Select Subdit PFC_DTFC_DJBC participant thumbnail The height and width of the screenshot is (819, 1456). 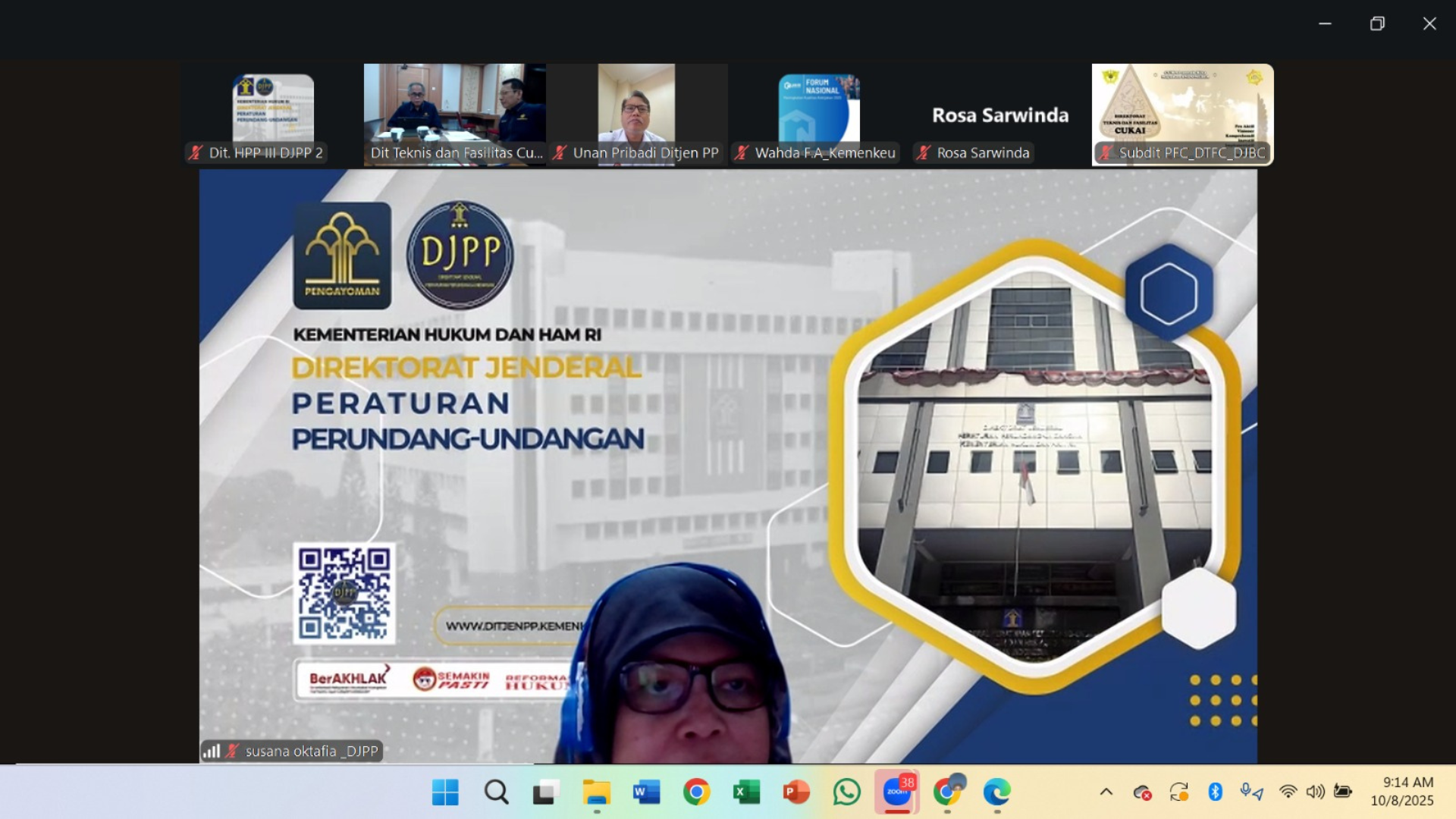coord(1182,114)
